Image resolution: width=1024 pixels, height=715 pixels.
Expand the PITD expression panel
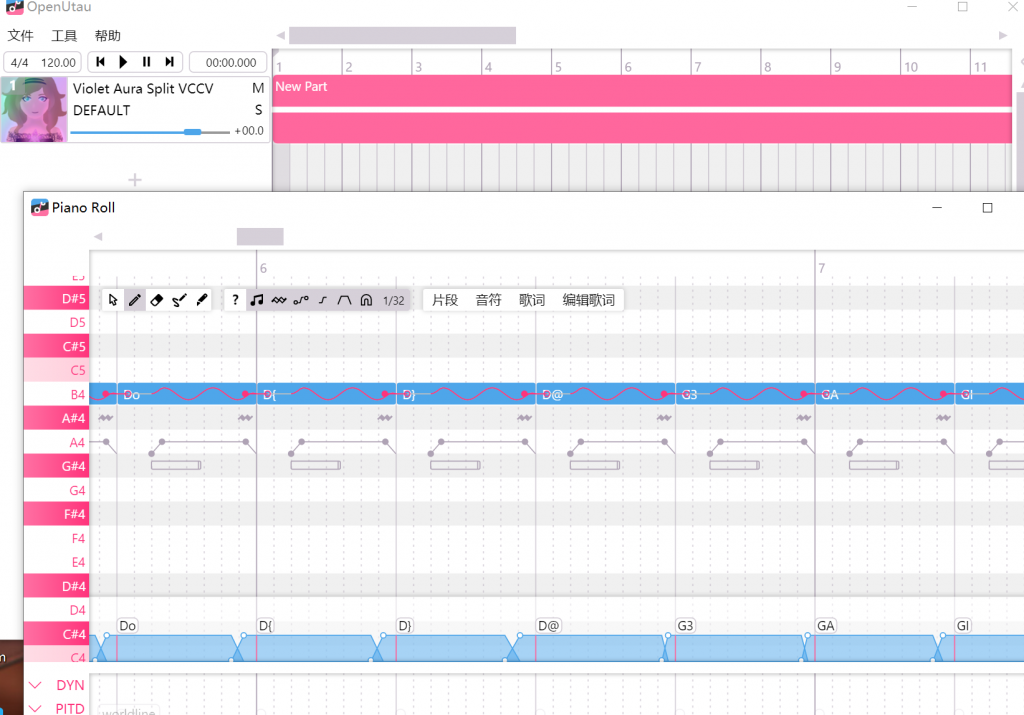[36, 708]
